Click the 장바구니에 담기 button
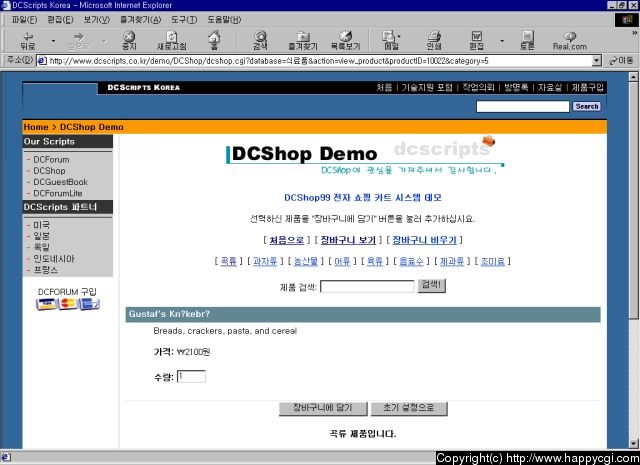640x465 pixels. 323,408
